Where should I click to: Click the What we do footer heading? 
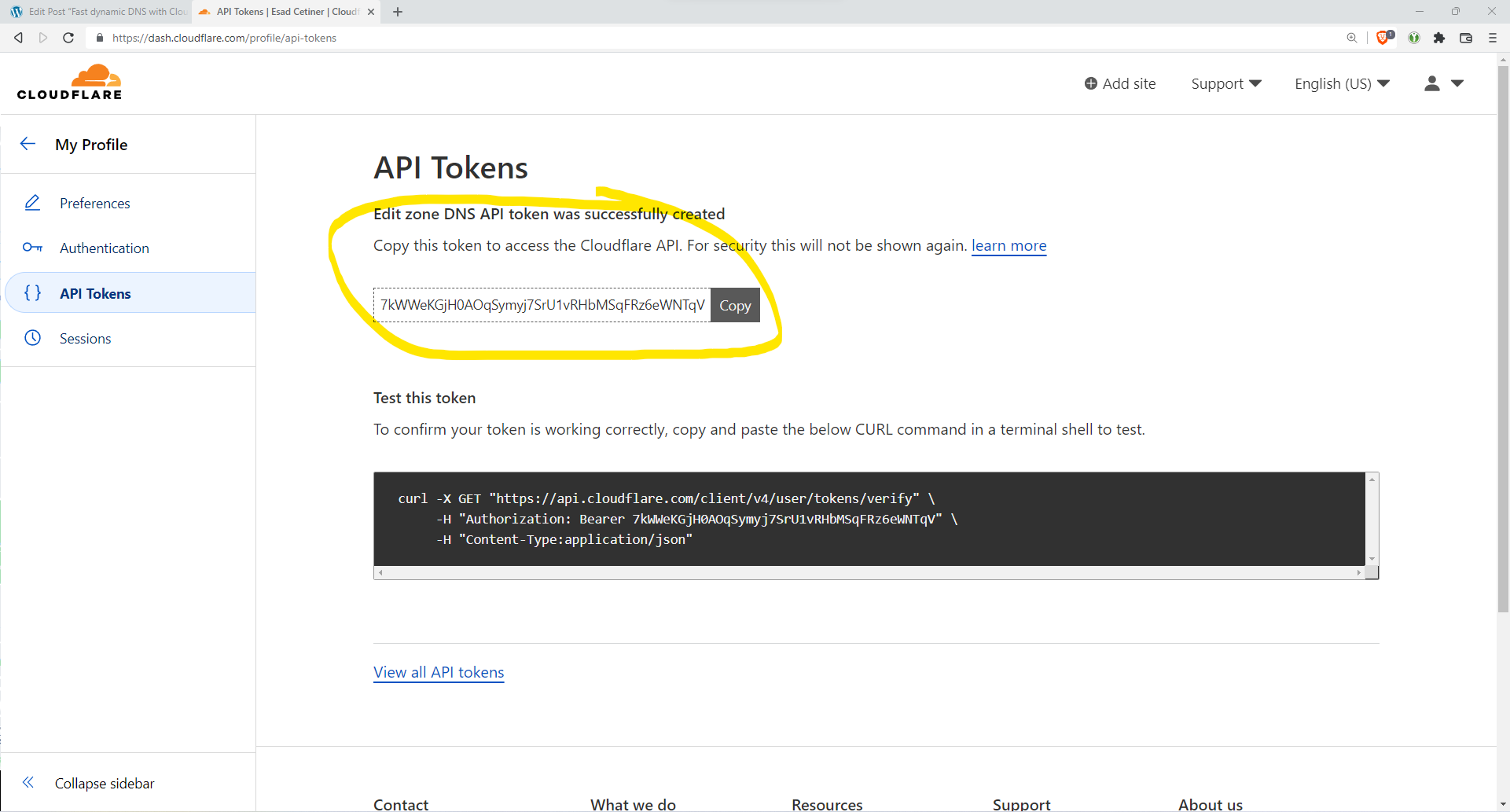tap(633, 804)
